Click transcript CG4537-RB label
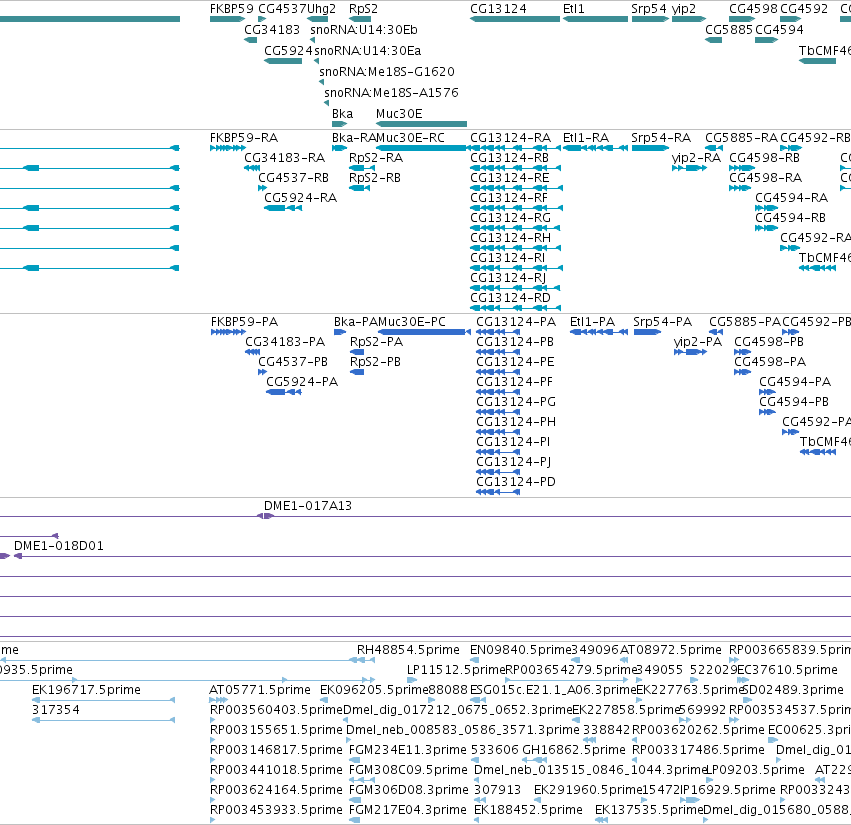The height and width of the screenshot is (825, 851). point(294,178)
